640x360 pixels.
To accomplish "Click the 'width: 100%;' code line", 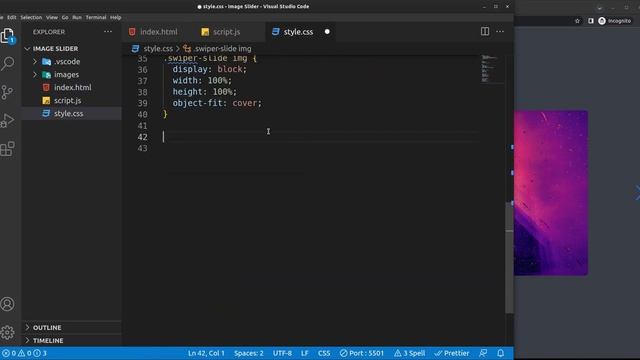I will point(202,80).
